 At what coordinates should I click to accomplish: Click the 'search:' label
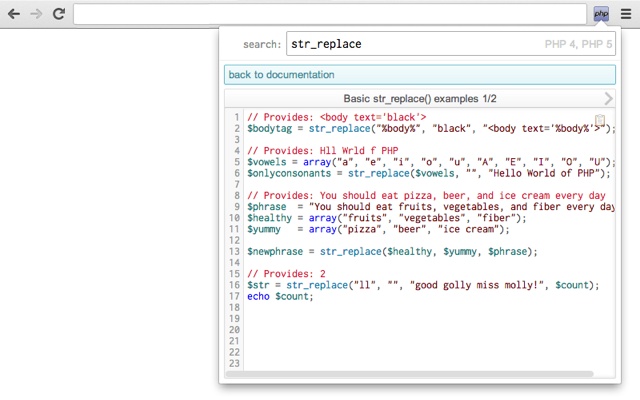[262, 44]
